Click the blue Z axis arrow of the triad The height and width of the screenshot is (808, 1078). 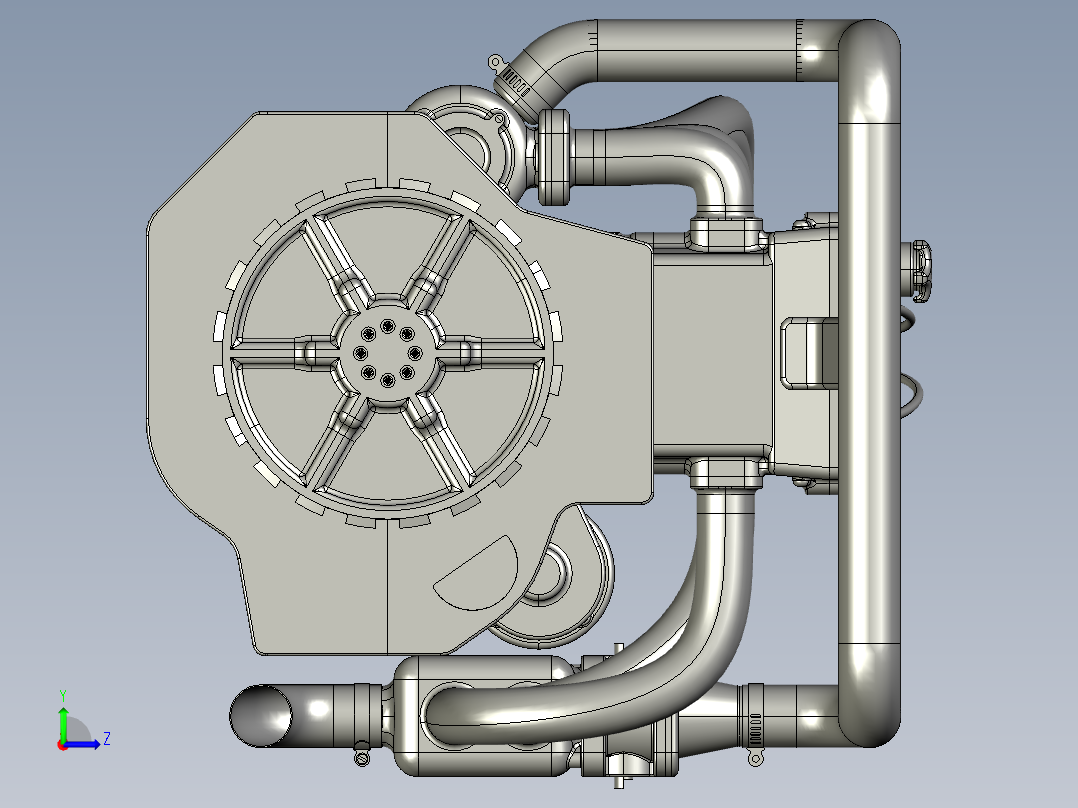(83, 744)
